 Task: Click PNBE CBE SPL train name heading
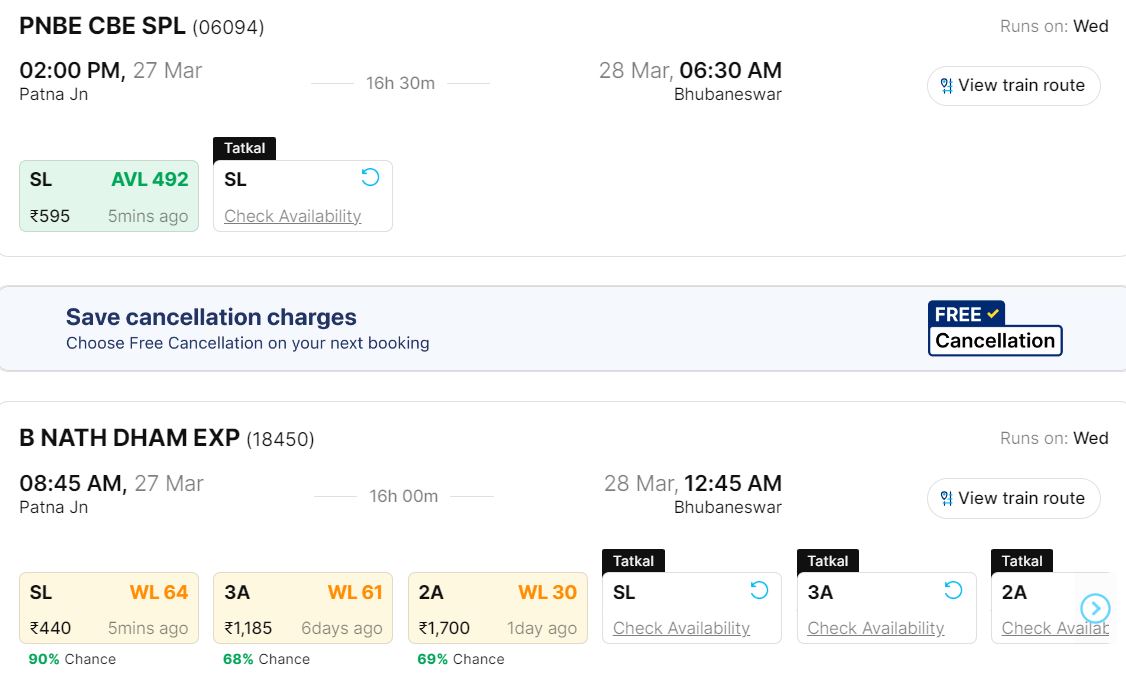click(x=102, y=27)
